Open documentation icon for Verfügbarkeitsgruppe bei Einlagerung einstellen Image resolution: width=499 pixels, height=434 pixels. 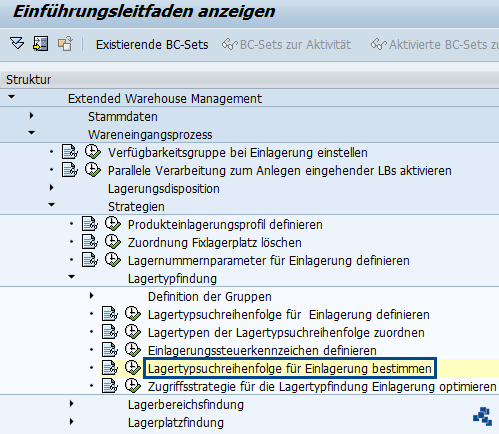click(70, 152)
